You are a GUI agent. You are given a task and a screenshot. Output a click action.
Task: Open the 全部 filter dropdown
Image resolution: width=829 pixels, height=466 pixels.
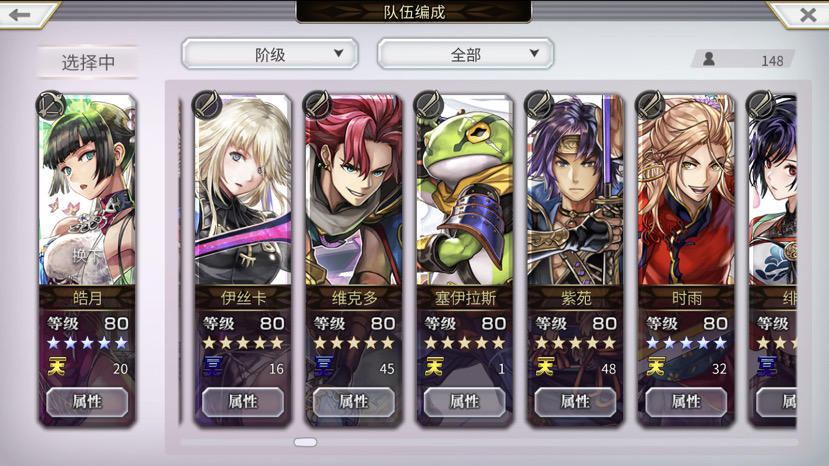pos(465,54)
